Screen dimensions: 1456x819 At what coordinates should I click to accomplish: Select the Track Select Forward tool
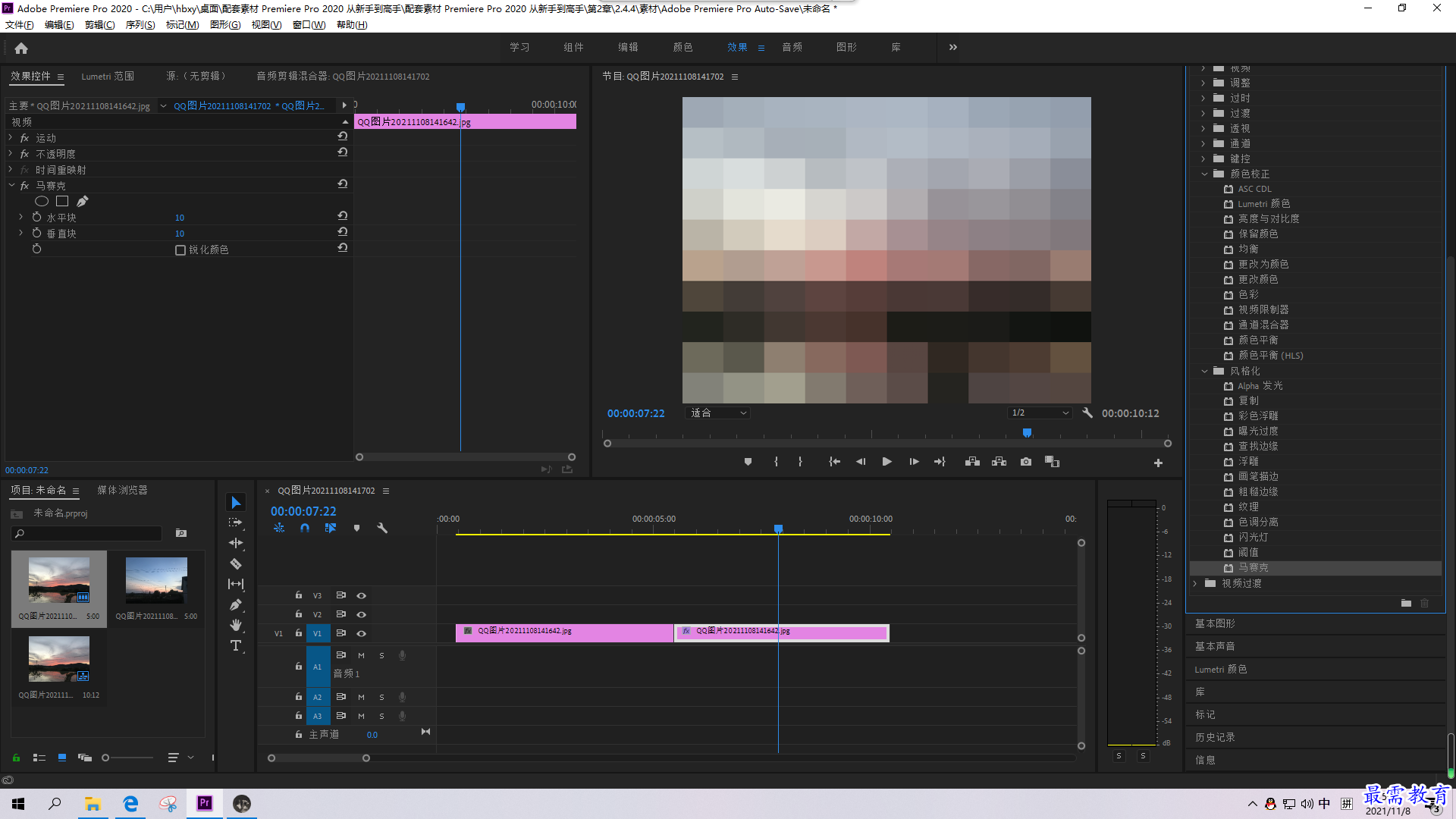[x=236, y=522]
